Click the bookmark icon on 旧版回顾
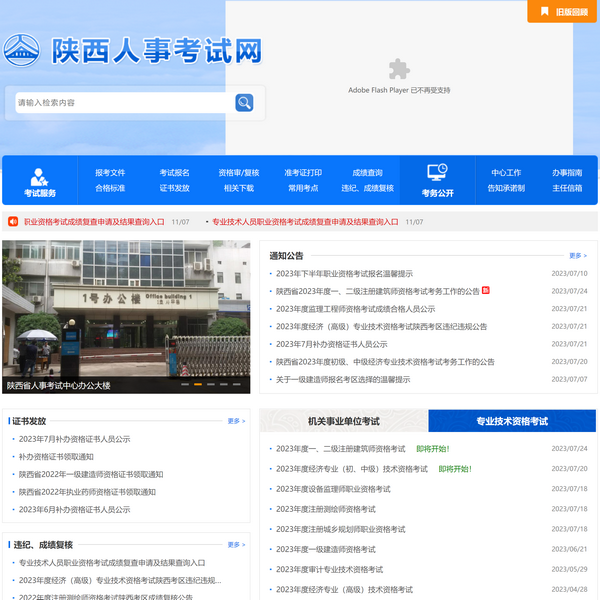This screenshot has width=600, height=600. (x=544, y=11)
